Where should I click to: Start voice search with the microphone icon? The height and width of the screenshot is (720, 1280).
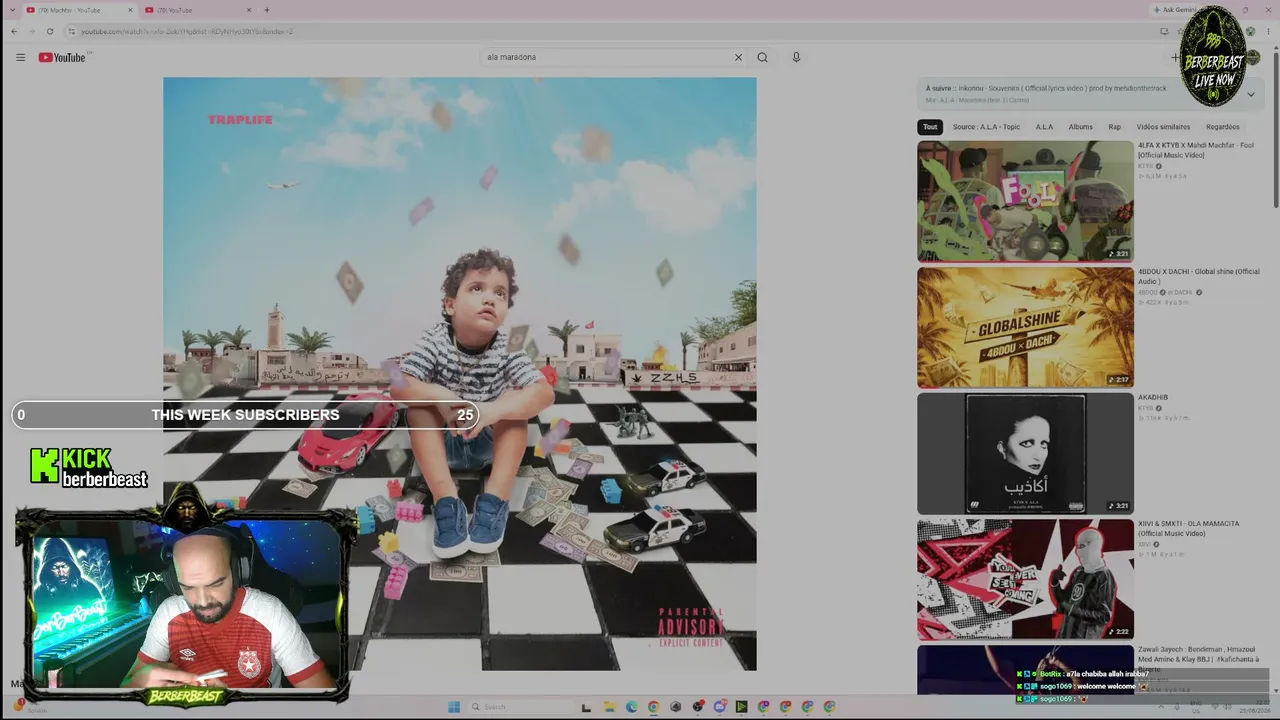pyautogui.click(x=796, y=57)
